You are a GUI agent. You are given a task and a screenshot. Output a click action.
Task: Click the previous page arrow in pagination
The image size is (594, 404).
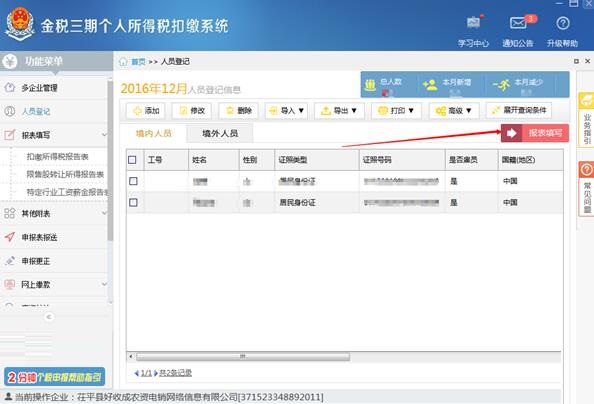point(137,373)
